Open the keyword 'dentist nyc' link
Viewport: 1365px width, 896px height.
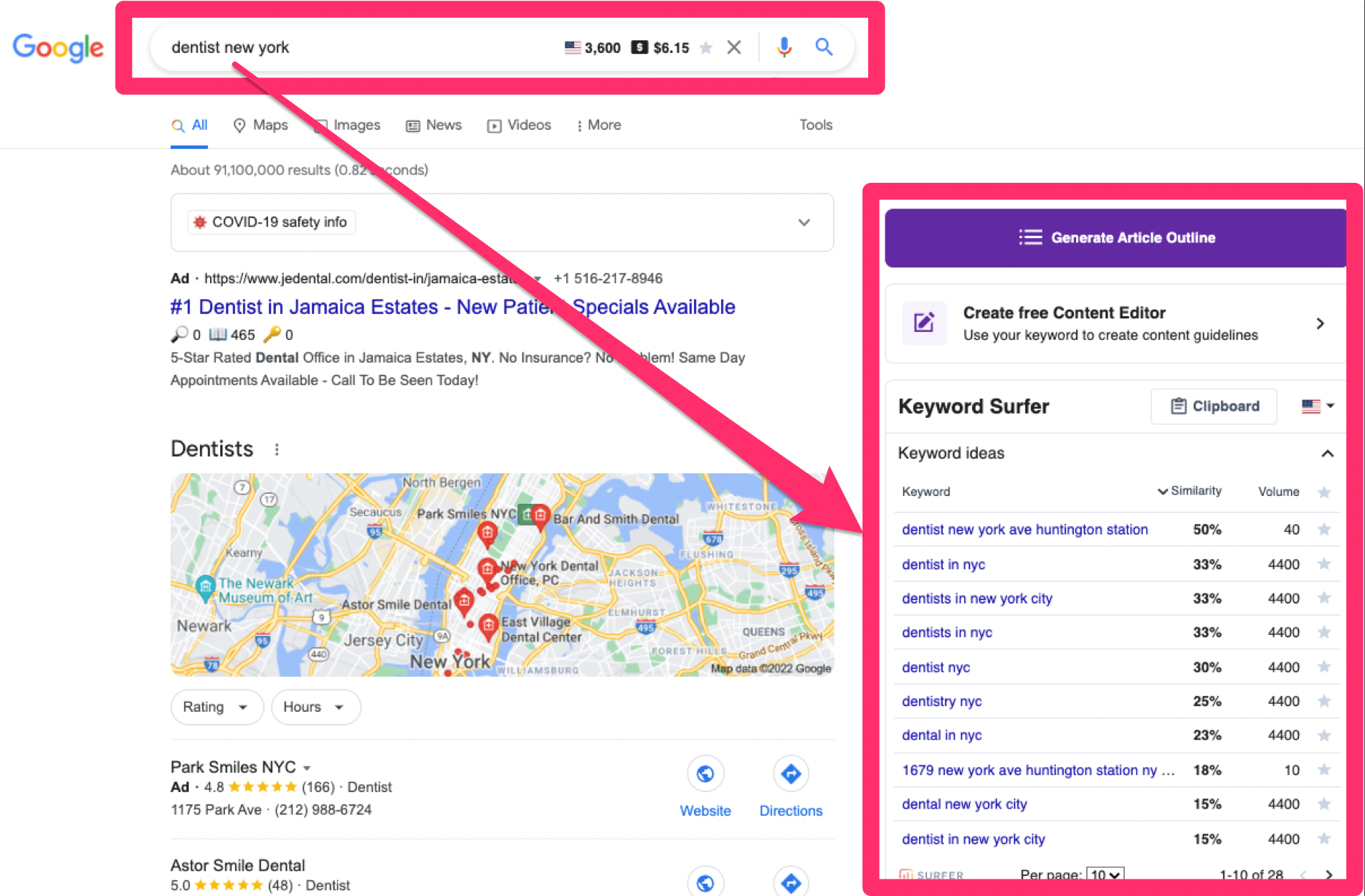click(936, 667)
